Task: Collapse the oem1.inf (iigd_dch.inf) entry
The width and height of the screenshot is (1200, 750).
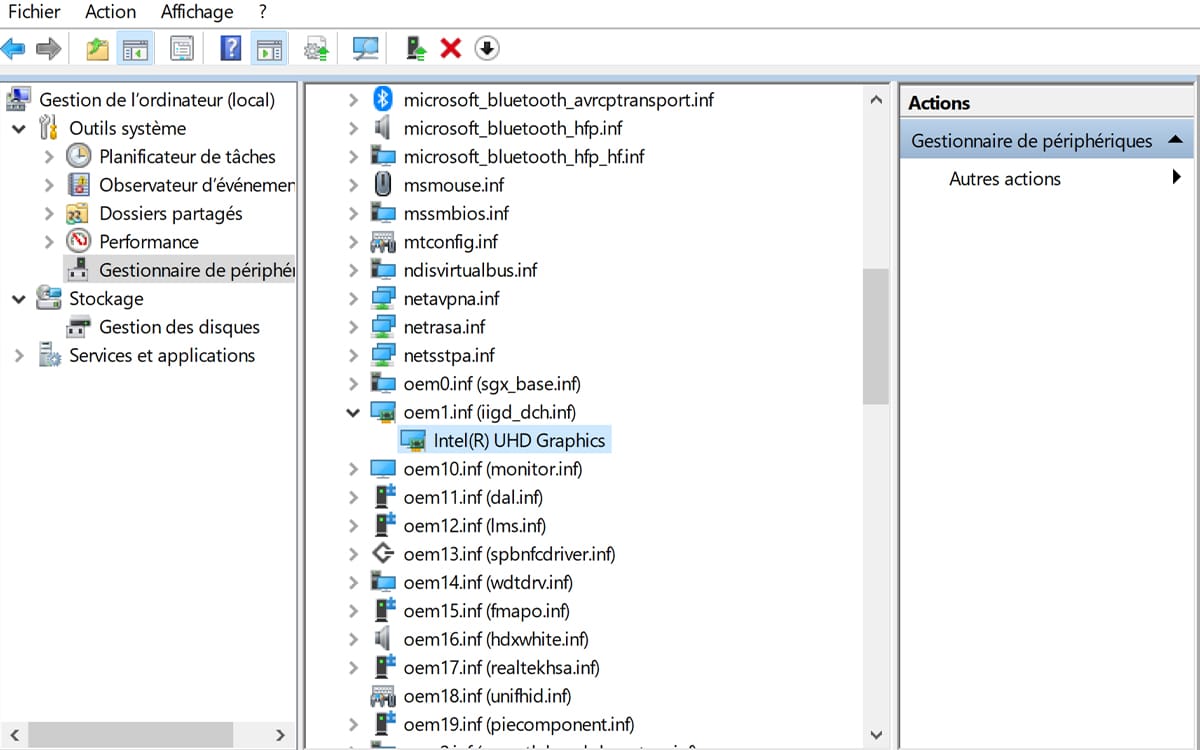Action: coord(352,411)
